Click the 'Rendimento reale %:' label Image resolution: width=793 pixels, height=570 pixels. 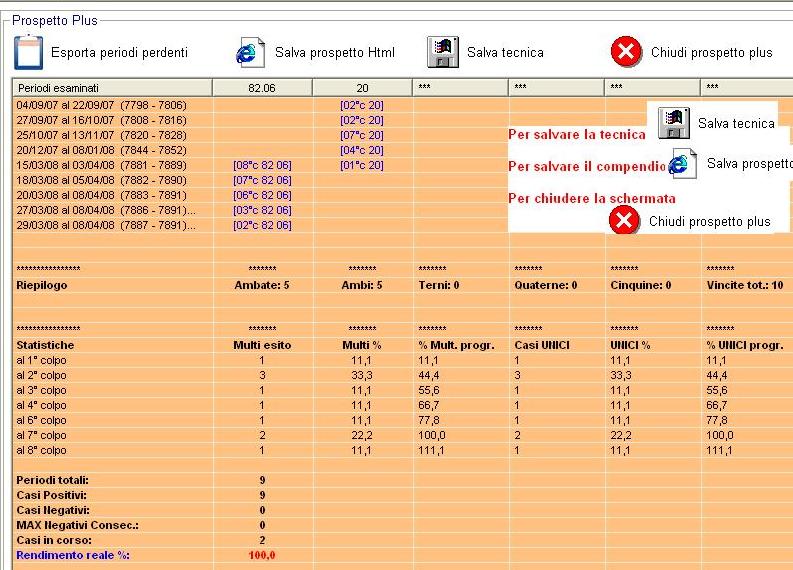(73, 555)
